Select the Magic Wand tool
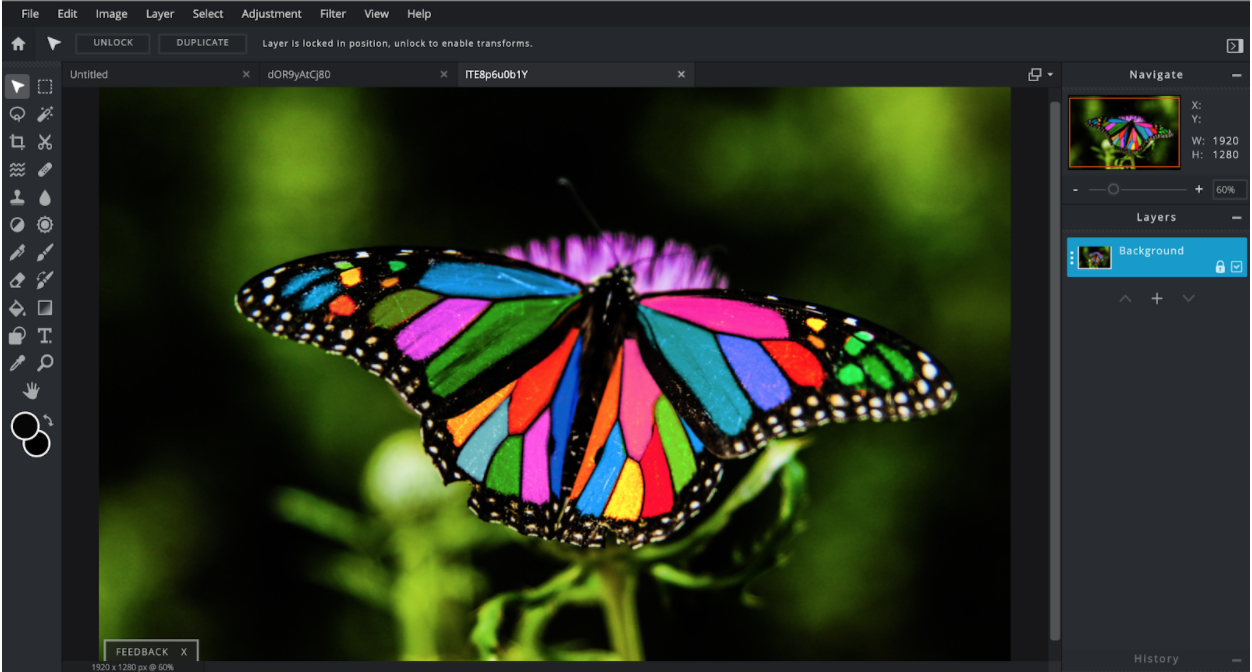Image resolution: width=1252 pixels, height=672 pixels. point(45,114)
